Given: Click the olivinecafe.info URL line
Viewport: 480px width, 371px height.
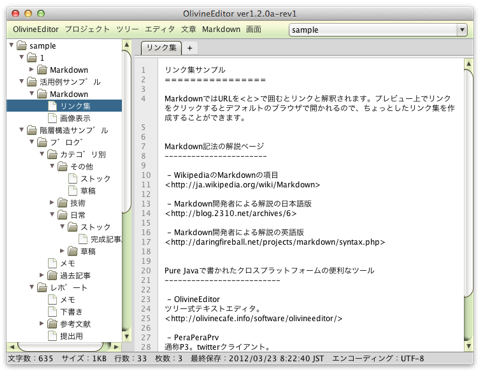Looking at the screenshot, I should (x=253, y=318).
